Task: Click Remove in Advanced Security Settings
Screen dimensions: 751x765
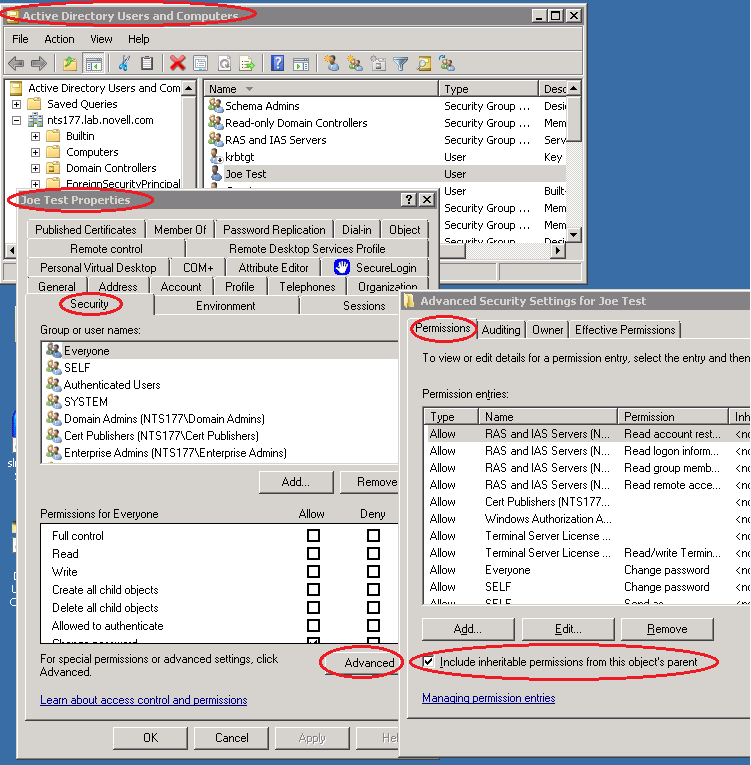Action: (667, 629)
